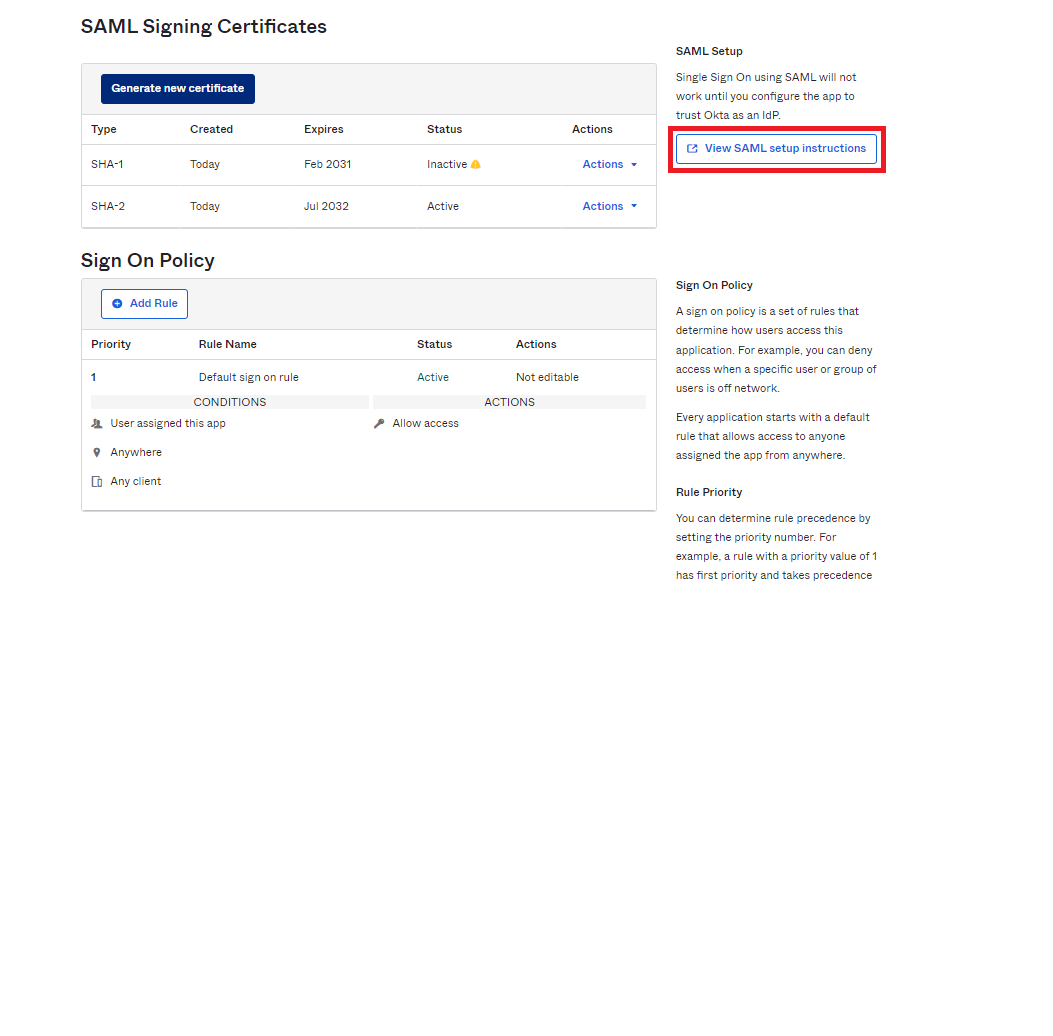Click the Inactive status of the SHA-1 certificate
The width and height of the screenshot is (1053, 1036).
[x=446, y=165]
